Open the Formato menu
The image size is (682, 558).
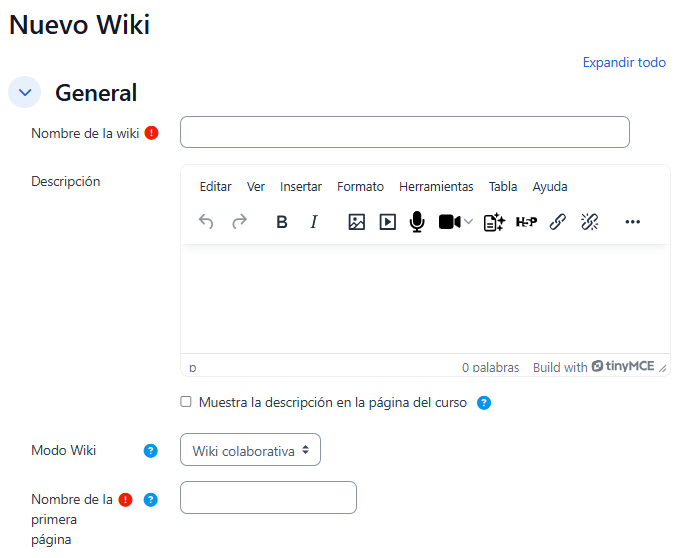(360, 187)
